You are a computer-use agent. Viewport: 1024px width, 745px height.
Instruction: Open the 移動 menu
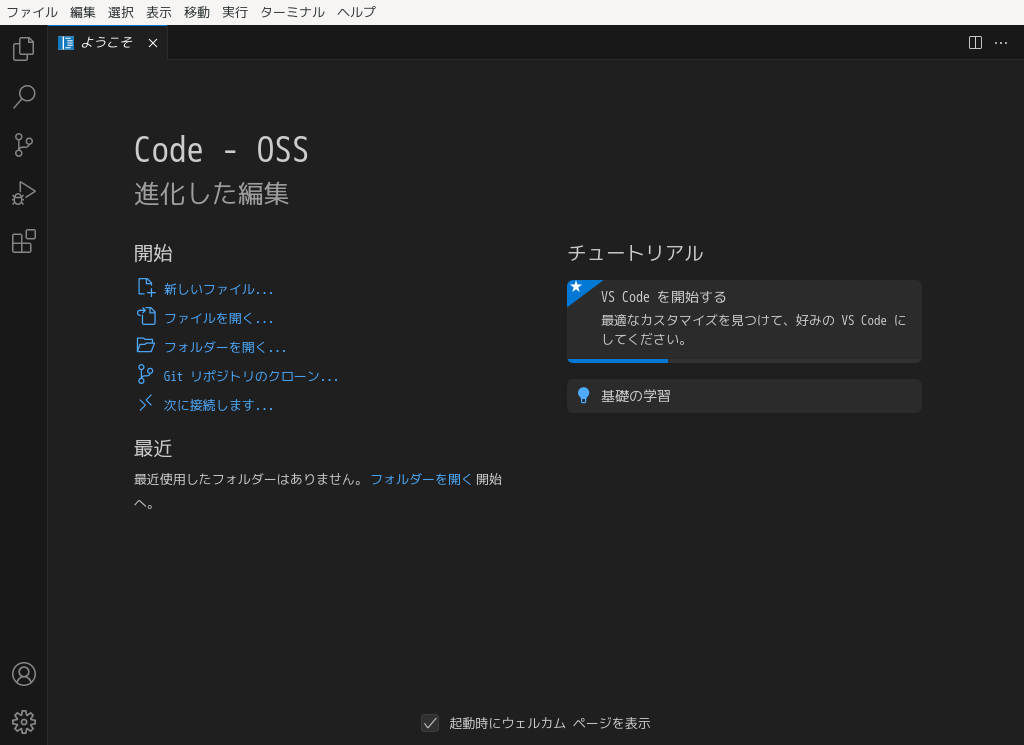point(197,12)
